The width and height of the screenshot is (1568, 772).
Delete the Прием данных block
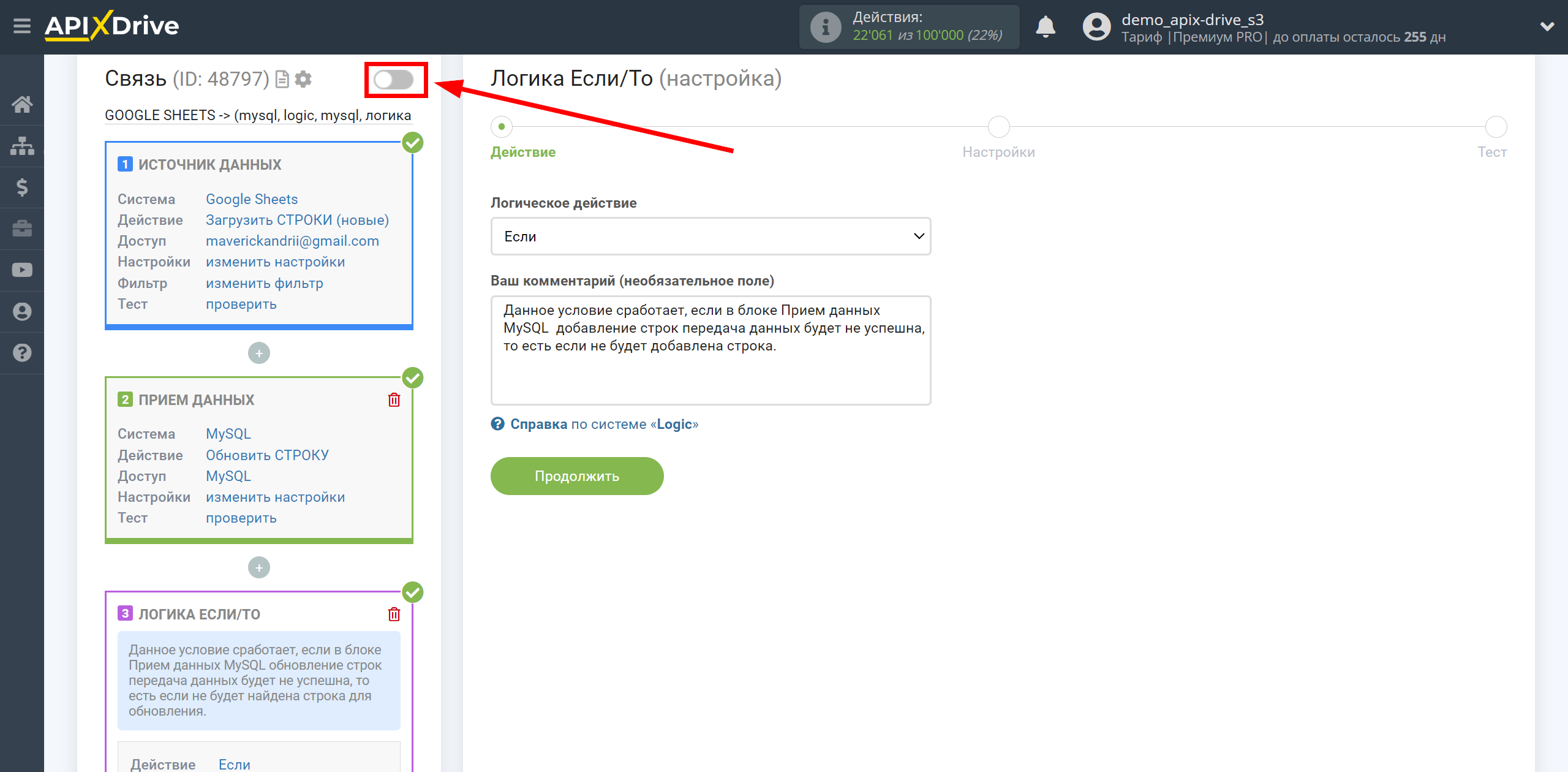pyautogui.click(x=394, y=400)
